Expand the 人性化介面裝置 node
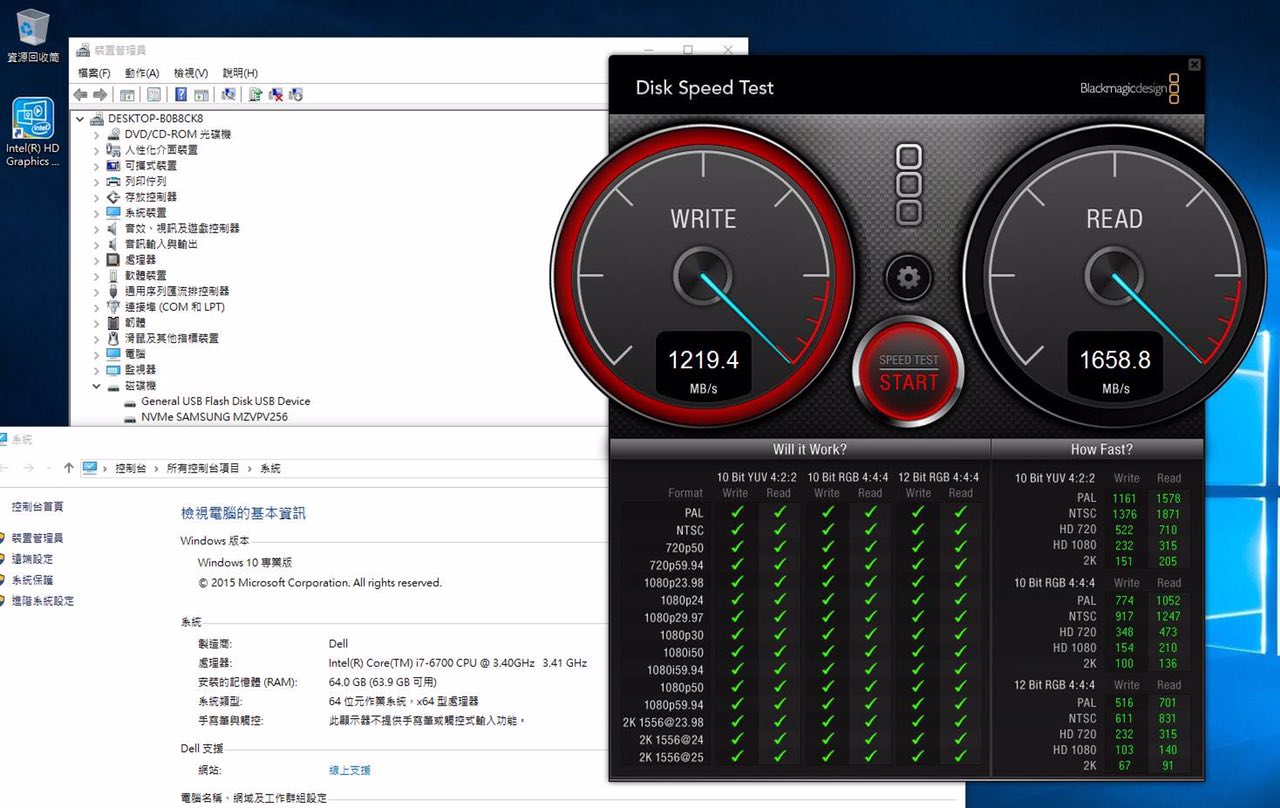Image resolution: width=1280 pixels, height=808 pixels. coord(97,150)
